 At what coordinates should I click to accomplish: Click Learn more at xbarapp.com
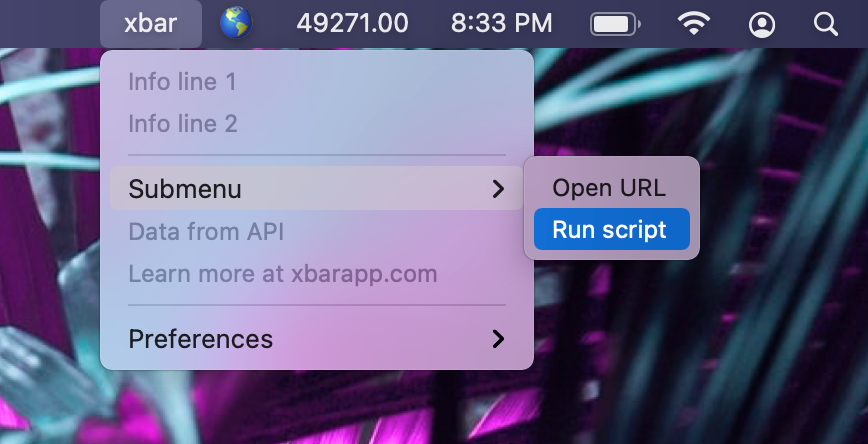point(282,274)
